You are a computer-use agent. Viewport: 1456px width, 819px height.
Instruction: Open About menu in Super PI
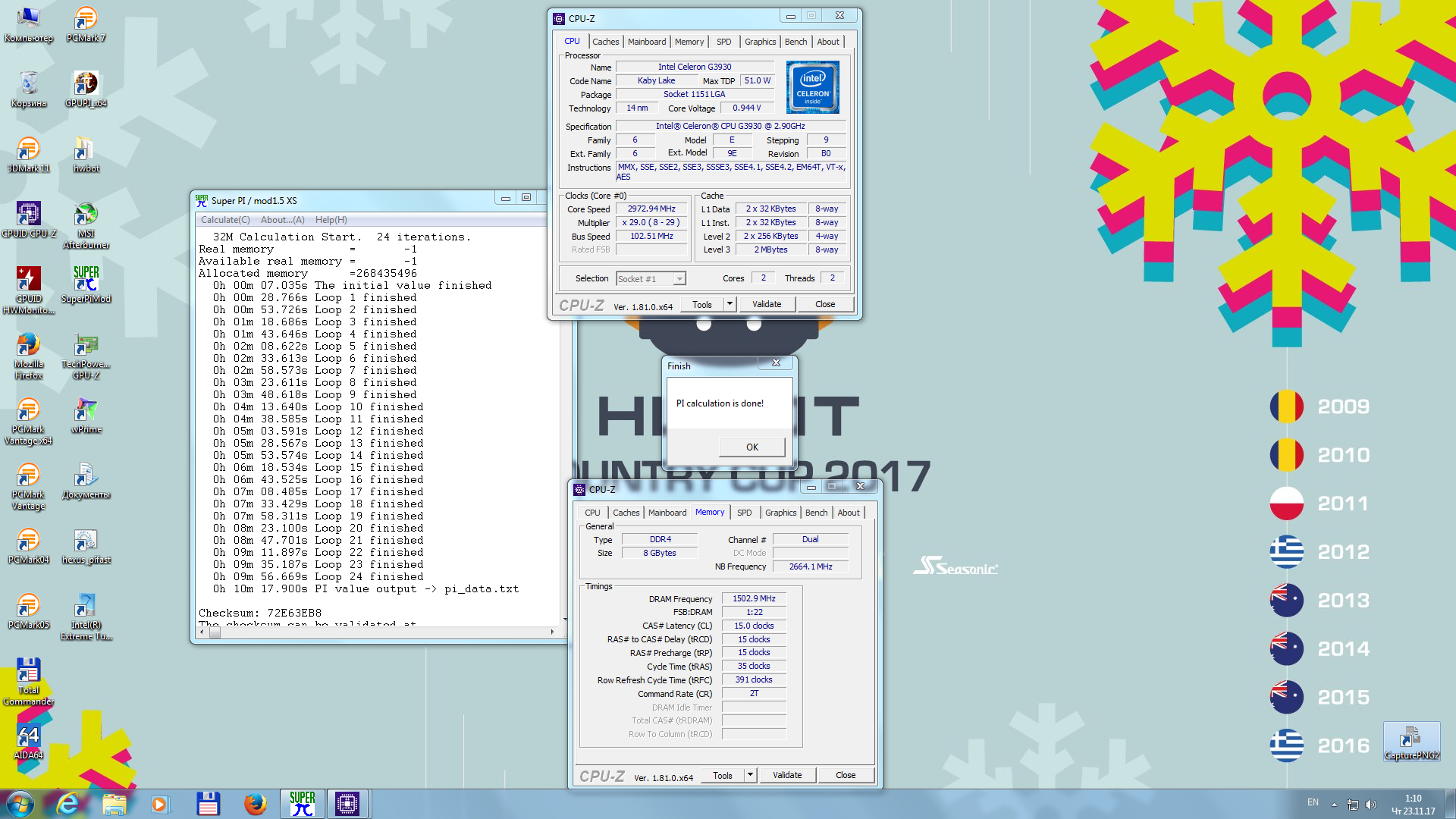(282, 220)
